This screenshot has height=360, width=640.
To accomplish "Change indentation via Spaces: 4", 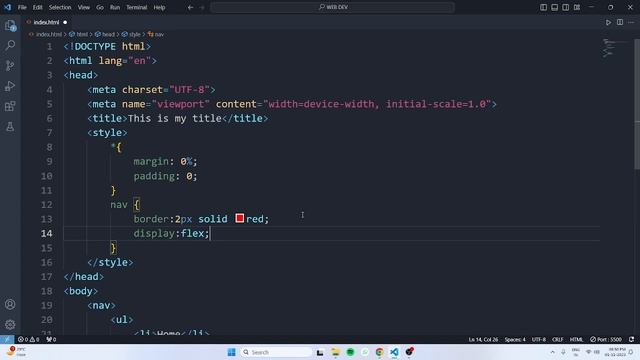I will pyautogui.click(x=515, y=339).
